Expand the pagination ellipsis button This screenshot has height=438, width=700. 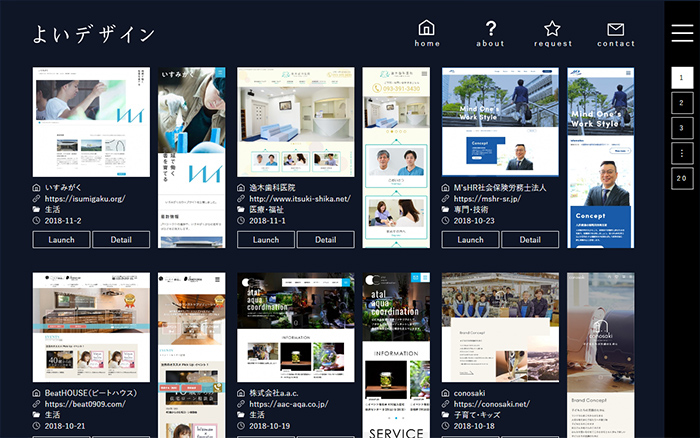coord(681,153)
